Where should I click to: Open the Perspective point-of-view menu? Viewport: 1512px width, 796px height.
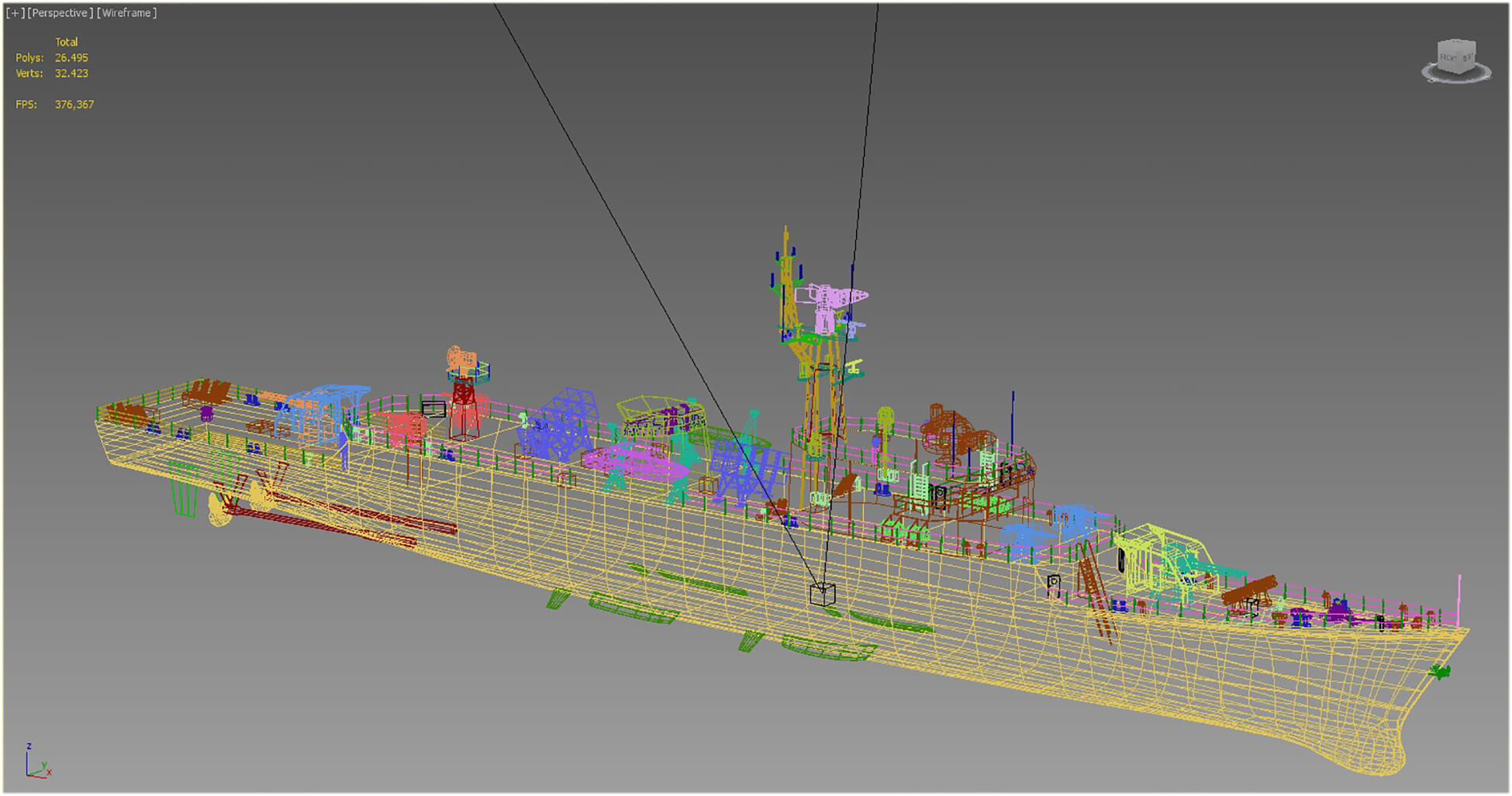[60, 13]
